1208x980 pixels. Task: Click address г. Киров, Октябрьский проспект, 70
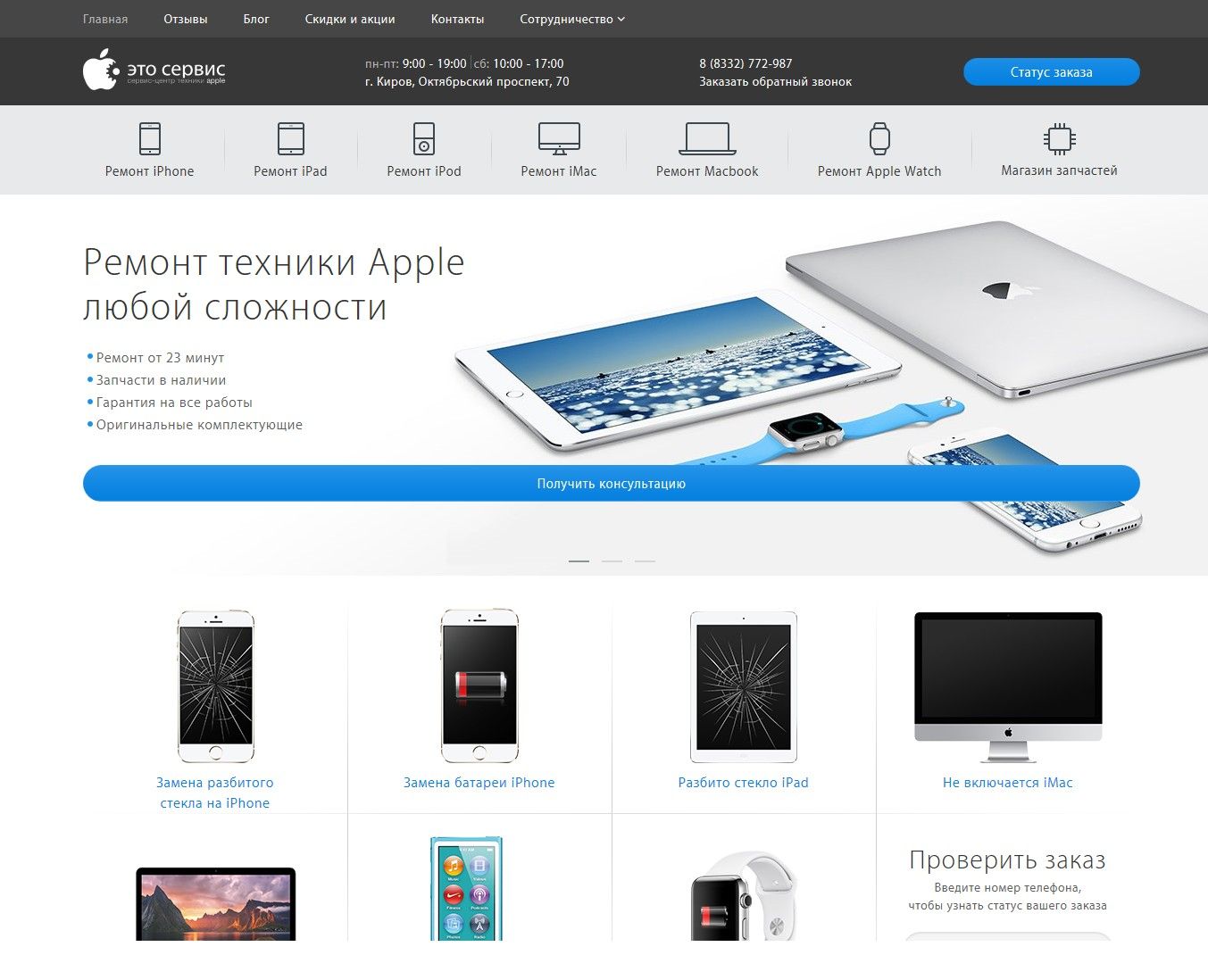(x=467, y=81)
